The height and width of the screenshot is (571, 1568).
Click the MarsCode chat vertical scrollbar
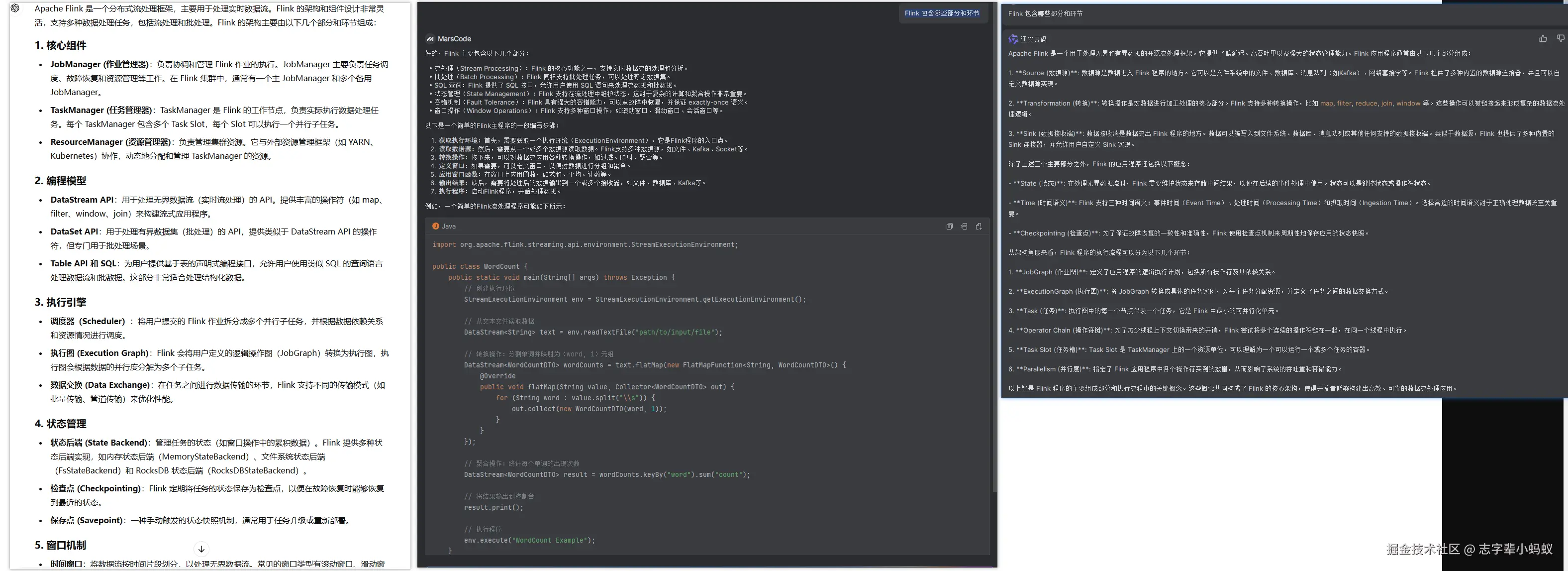tap(994, 244)
